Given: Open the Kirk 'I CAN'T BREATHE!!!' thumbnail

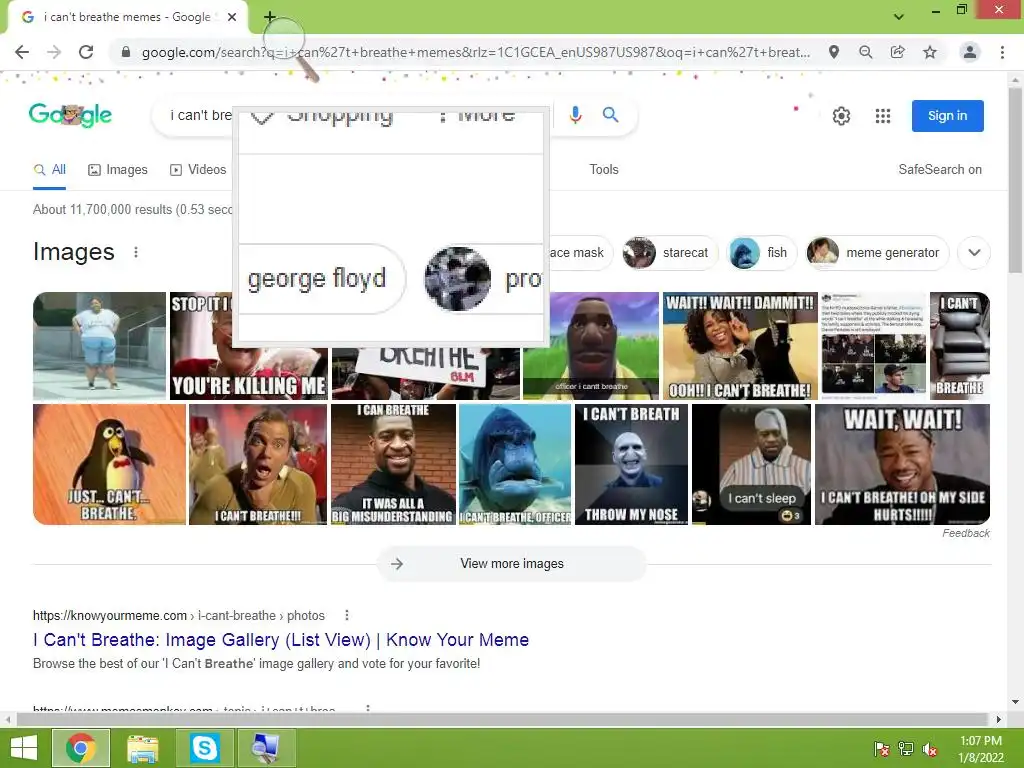Looking at the screenshot, I should click(258, 464).
